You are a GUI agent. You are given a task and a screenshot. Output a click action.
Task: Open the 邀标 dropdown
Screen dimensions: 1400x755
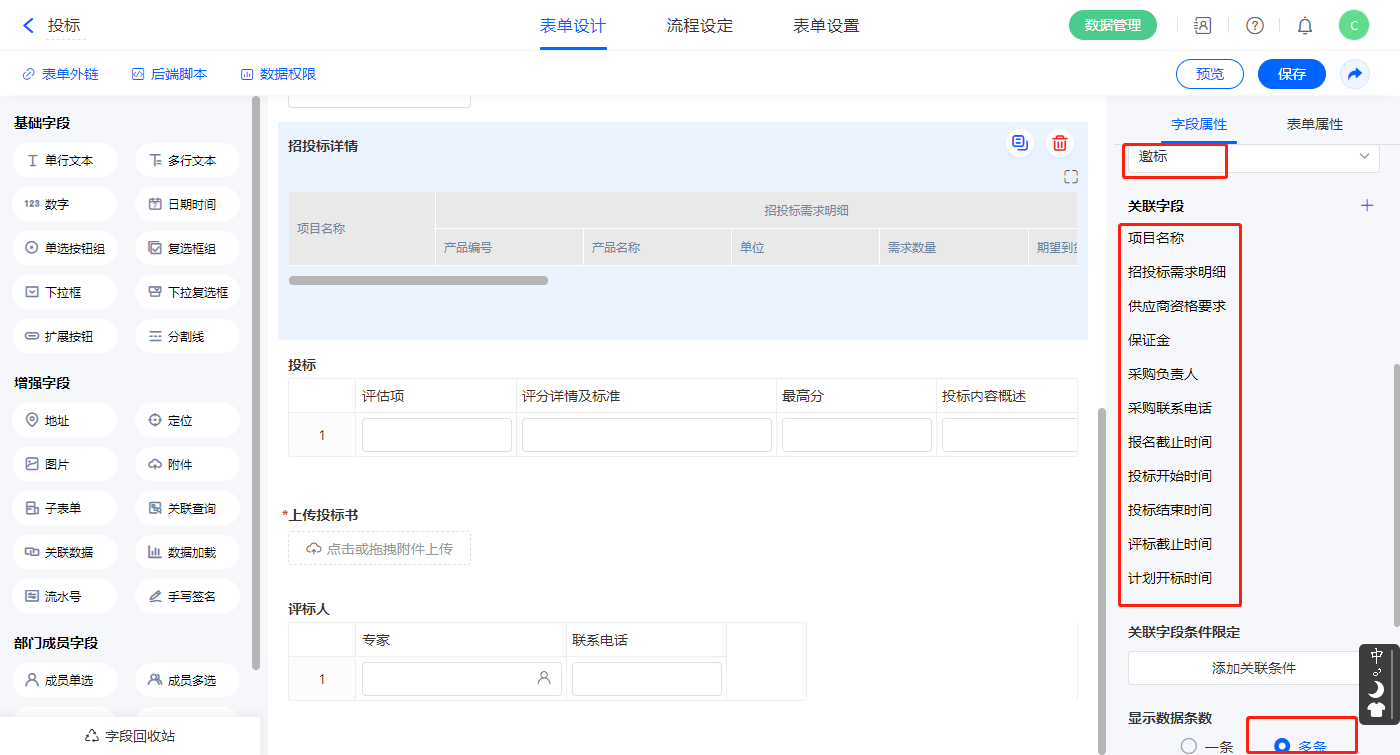point(1253,157)
